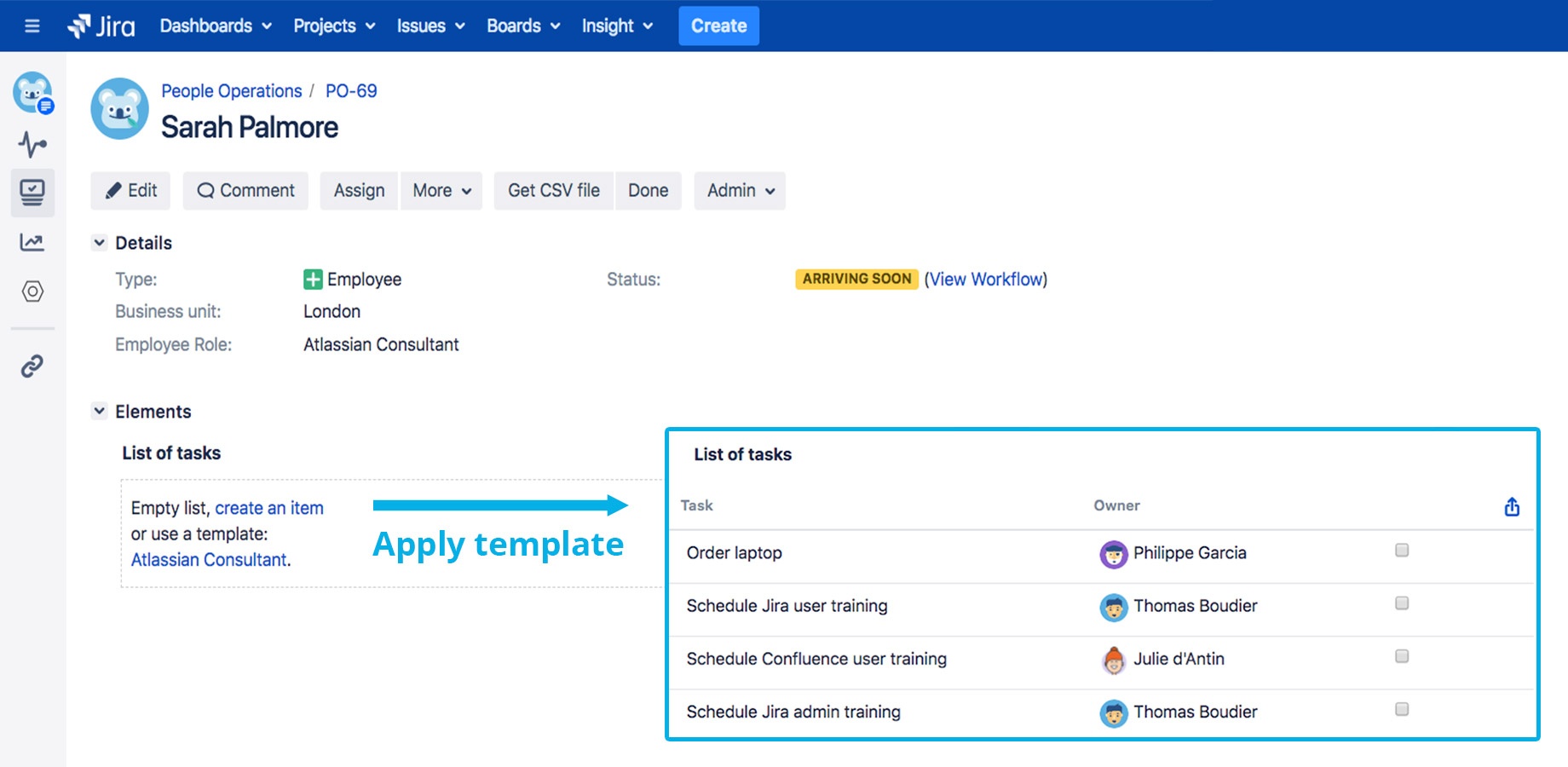The image size is (1568, 767).
Task: Collapse the Details section
Action: click(x=99, y=243)
